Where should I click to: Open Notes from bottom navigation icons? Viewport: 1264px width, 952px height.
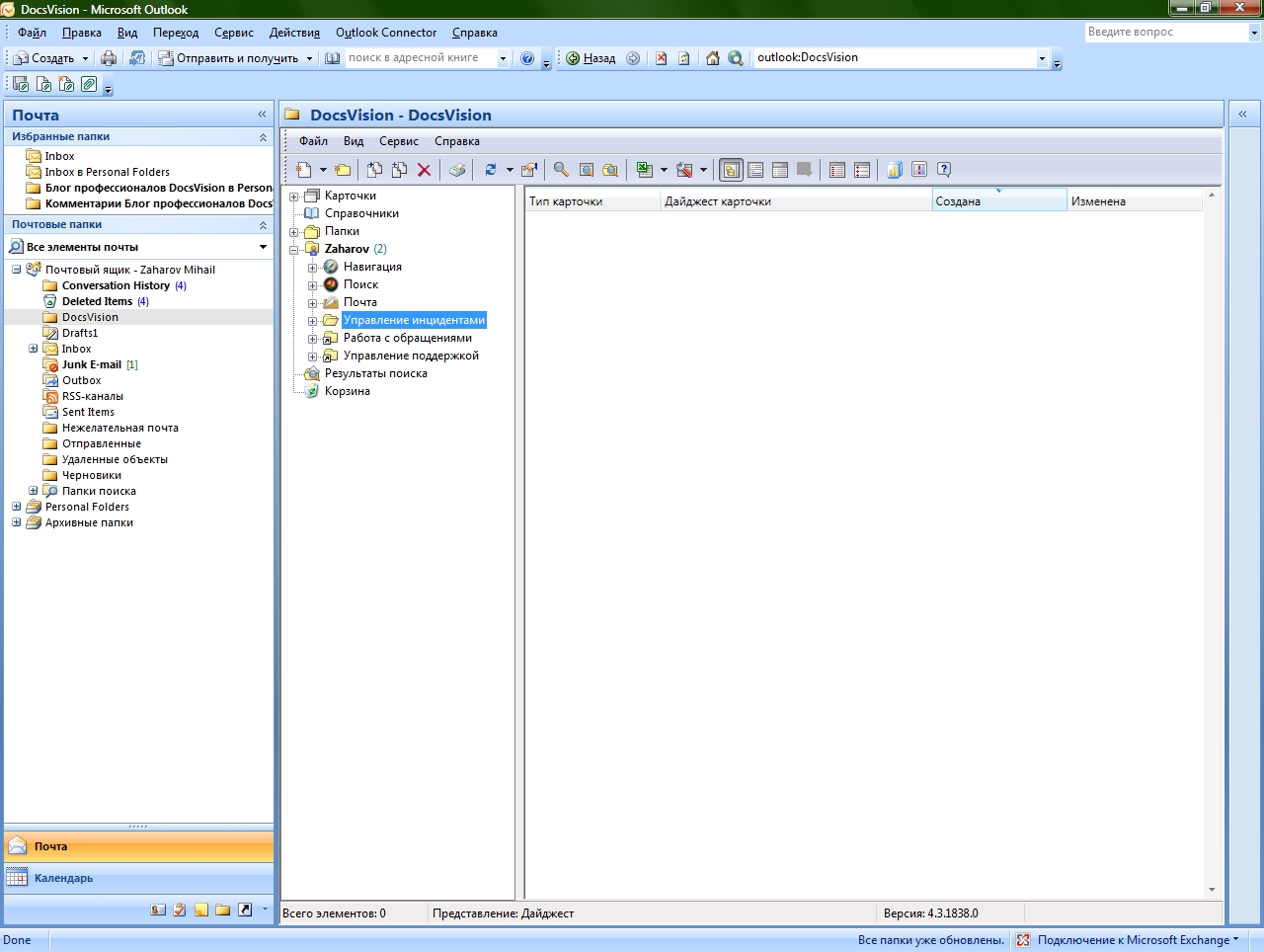coord(201,910)
